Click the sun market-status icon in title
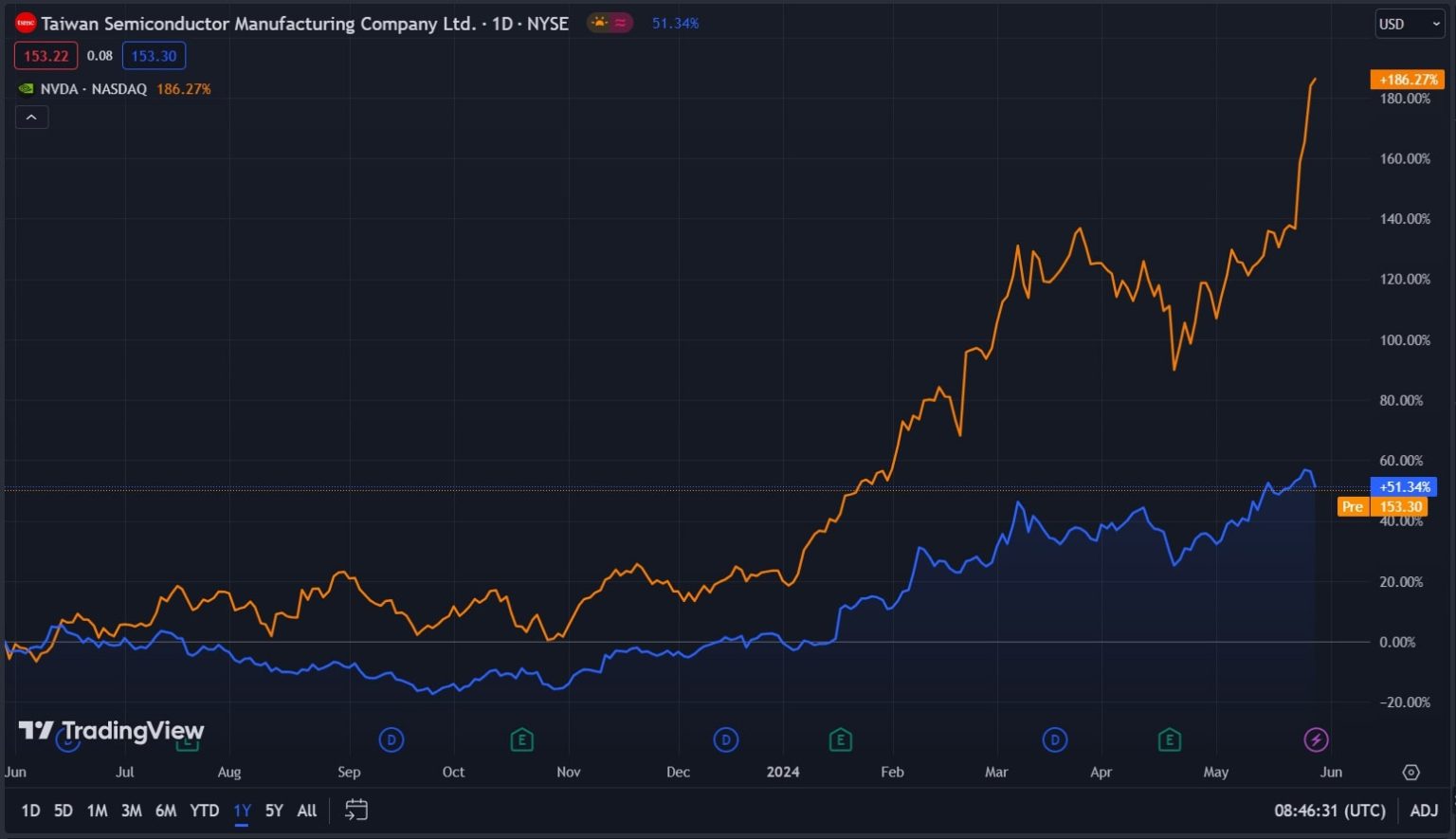1456x839 pixels. [x=599, y=23]
